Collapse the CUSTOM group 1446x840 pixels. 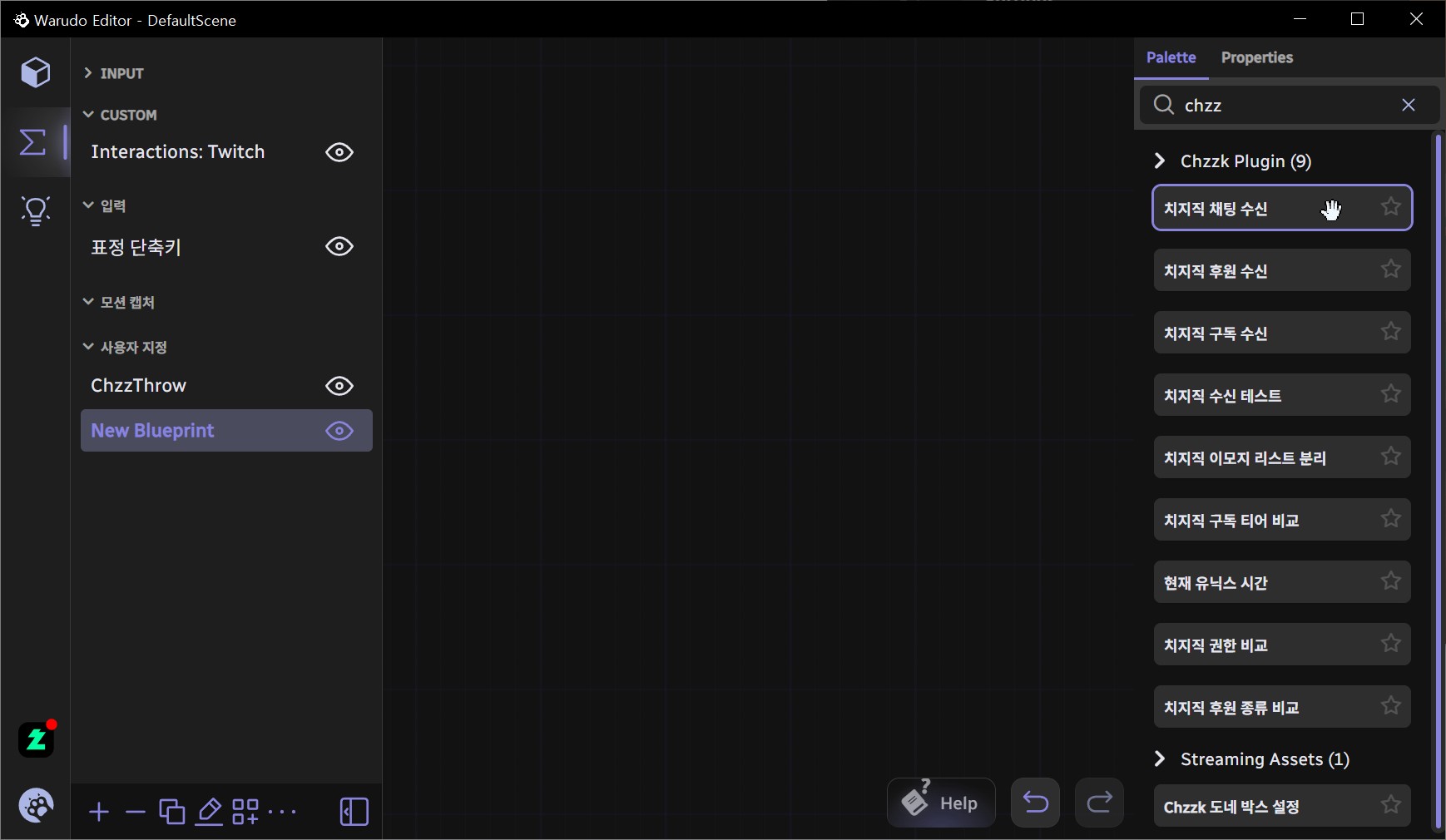point(120,115)
